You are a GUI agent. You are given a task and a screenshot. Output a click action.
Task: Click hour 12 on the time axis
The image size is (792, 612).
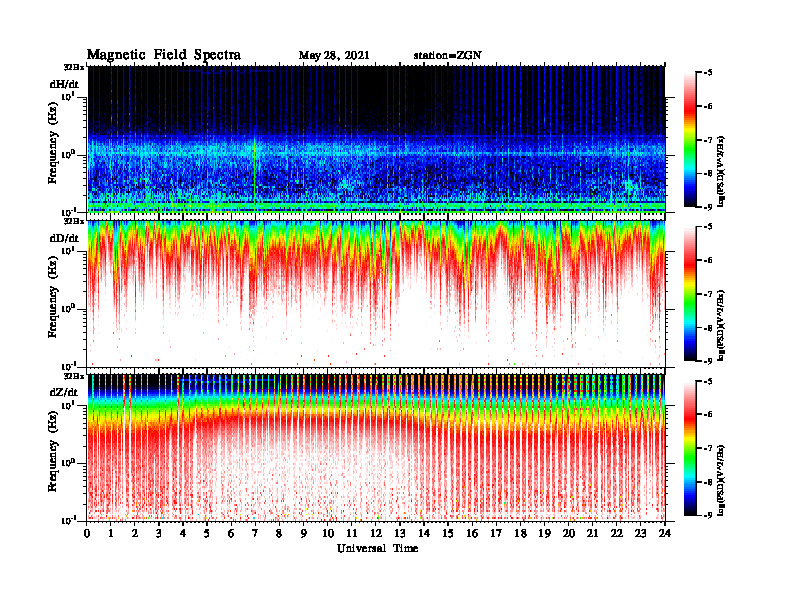[x=376, y=534]
